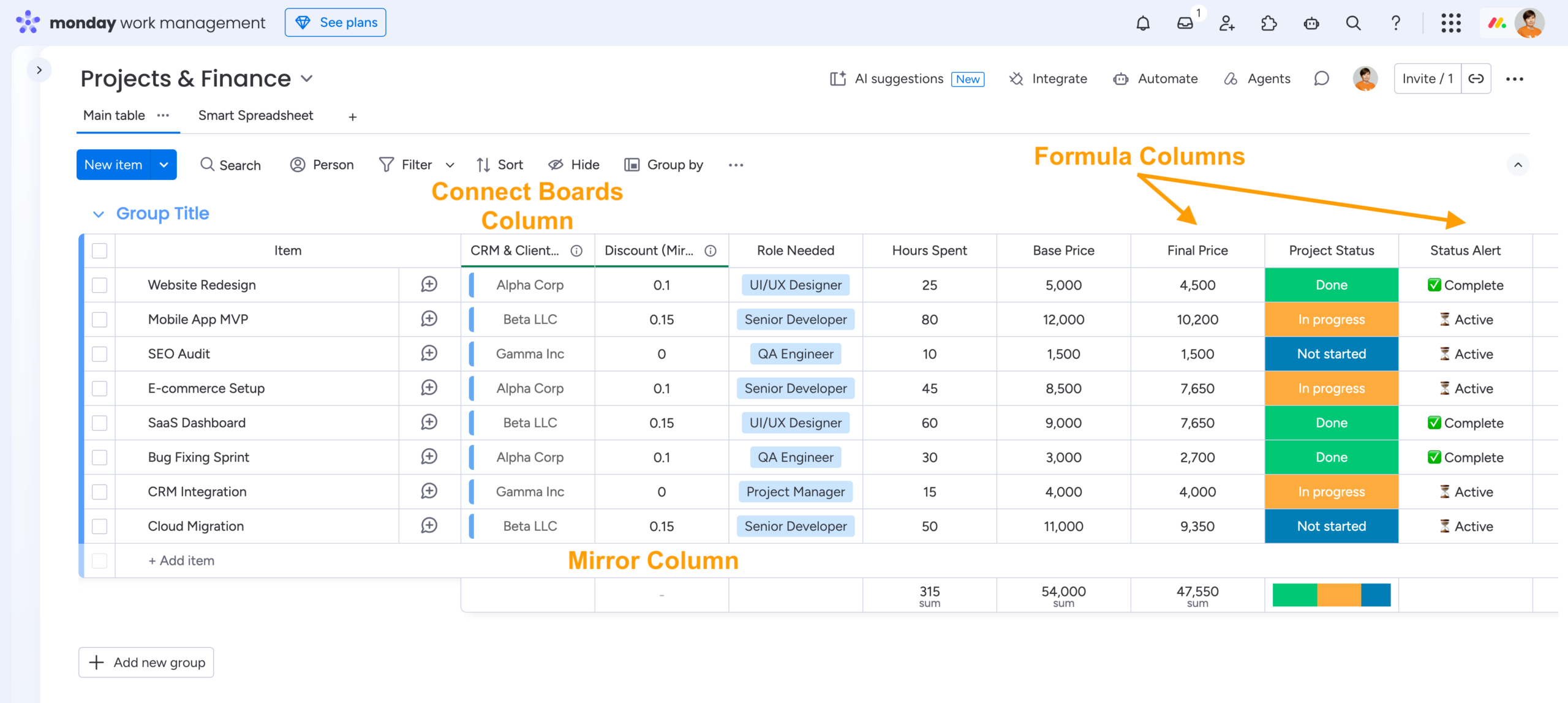This screenshot has height=703, width=1568.
Task: Open Projects & Finance board title dropdown
Action: (x=307, y=78)
